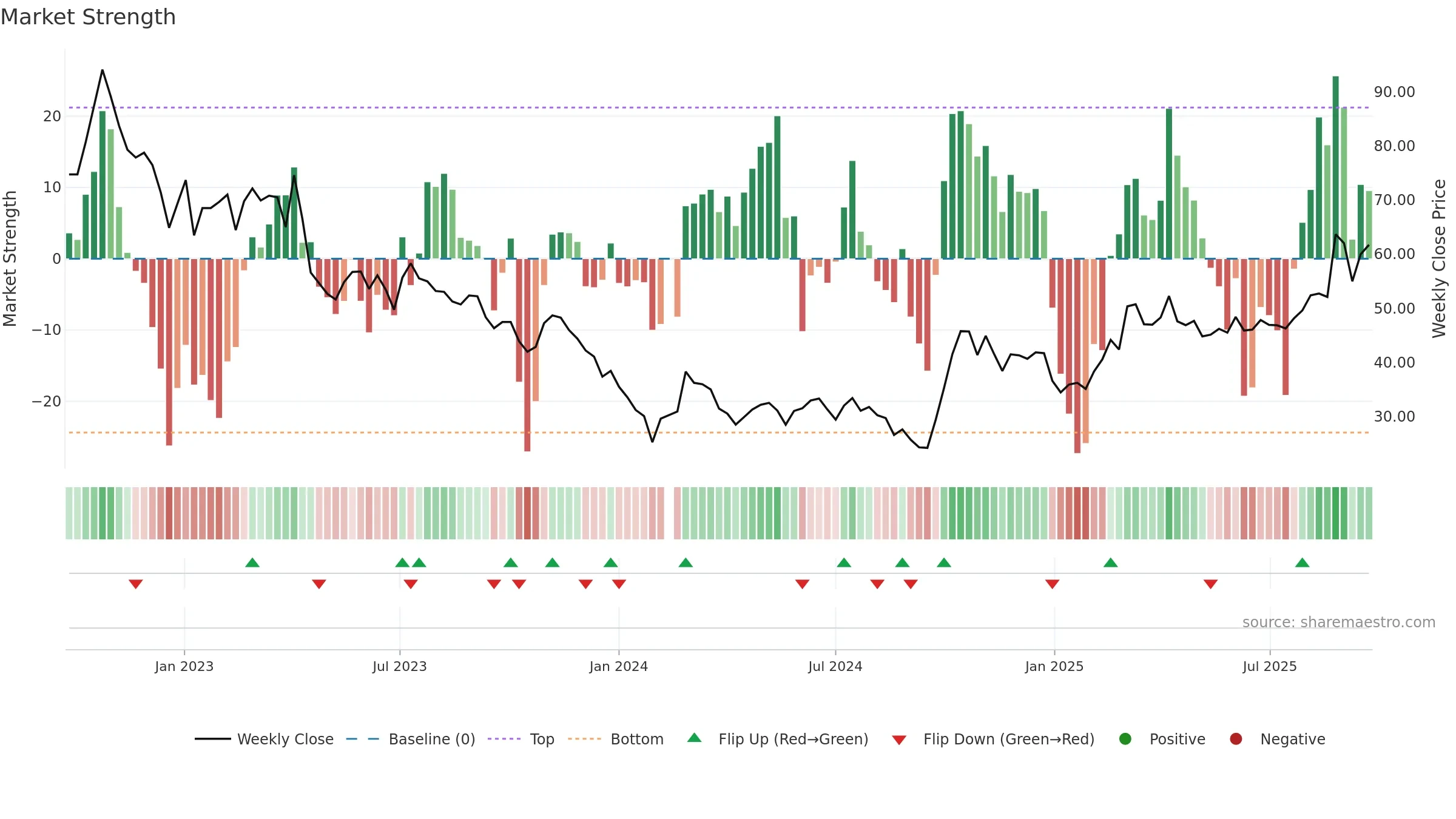Click the 30.00 price axis label
This screenshot has width=1456, height=819.
point(1394,417)
